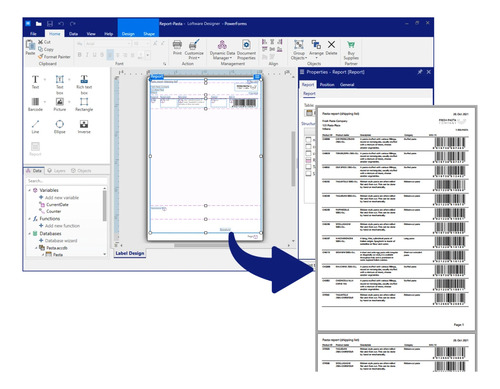The height and width of the screenshot is (389, 500).
Task: Collapse the Variables tree node
Action: click(x=29, y=190)
